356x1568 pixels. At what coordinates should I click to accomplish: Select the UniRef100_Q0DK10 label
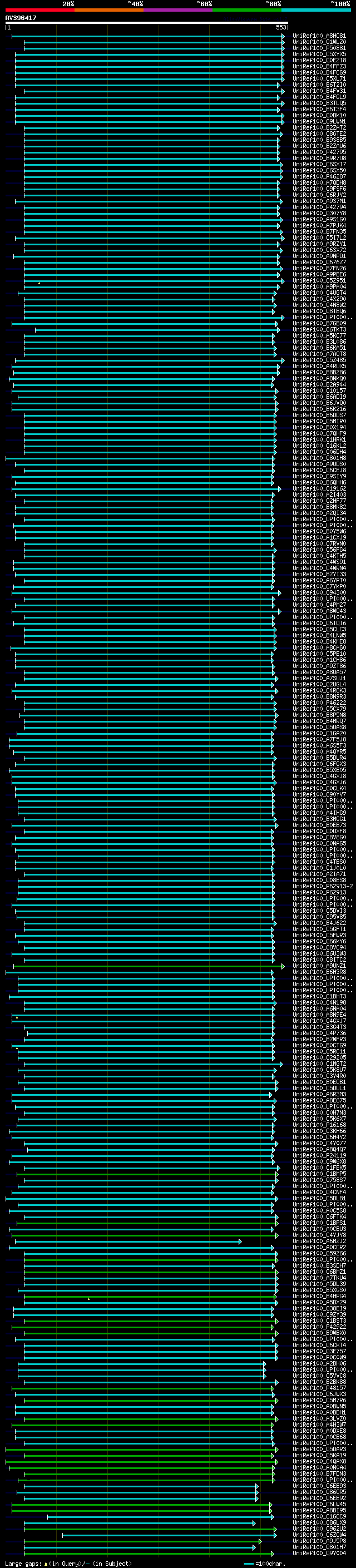point(319,115)
